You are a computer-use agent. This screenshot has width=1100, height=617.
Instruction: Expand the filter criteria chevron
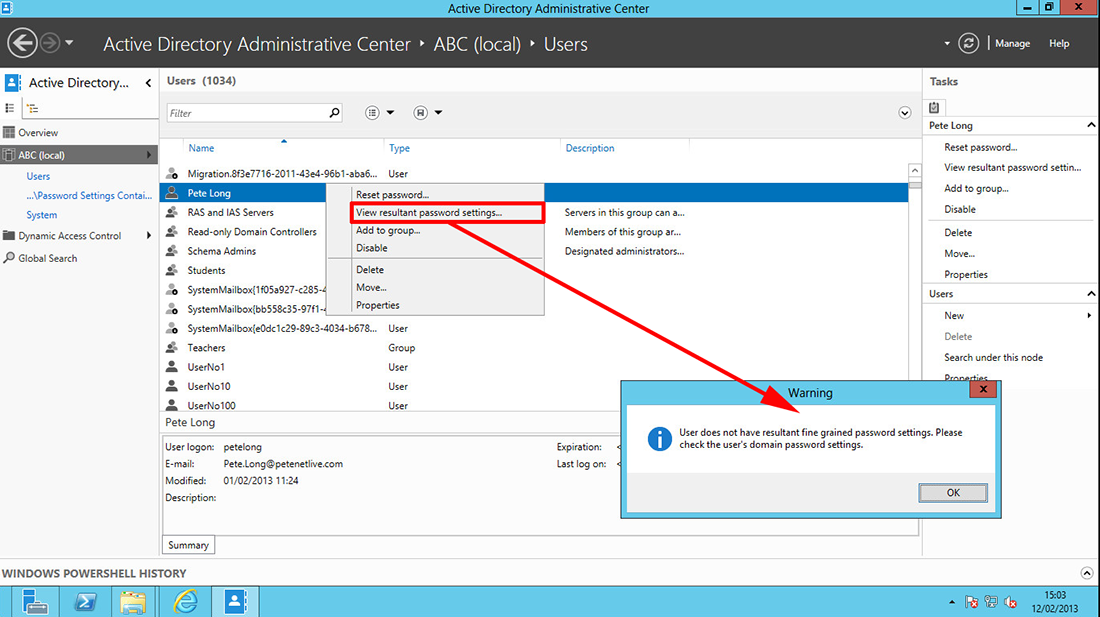point(904,114)
